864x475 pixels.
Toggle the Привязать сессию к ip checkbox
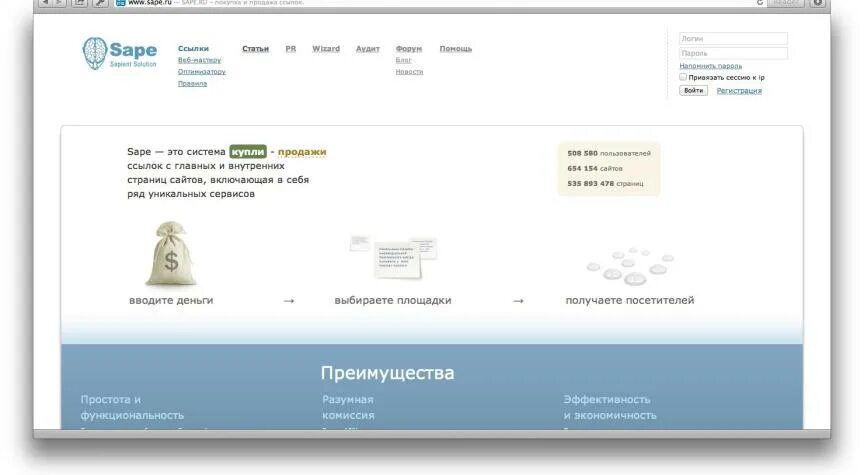pos(683,77)
